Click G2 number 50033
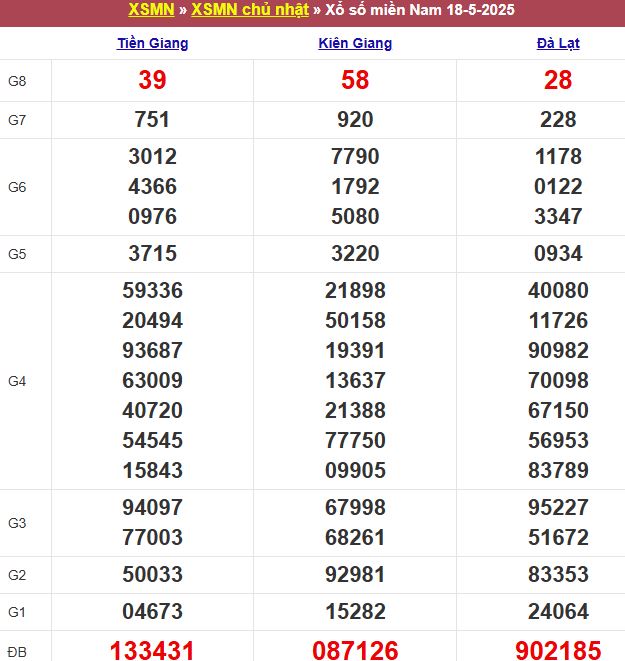 [153, 574]
